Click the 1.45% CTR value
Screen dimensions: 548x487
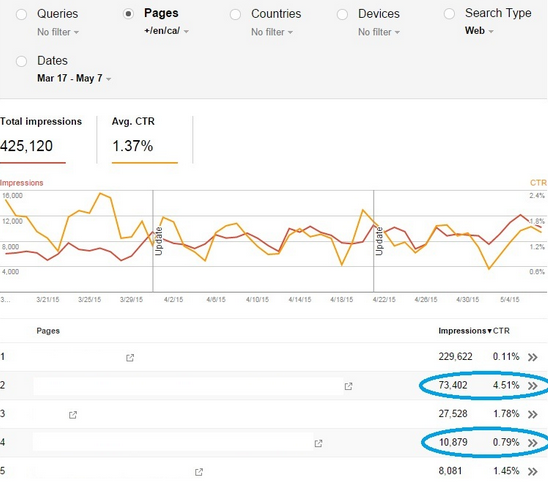506,471
